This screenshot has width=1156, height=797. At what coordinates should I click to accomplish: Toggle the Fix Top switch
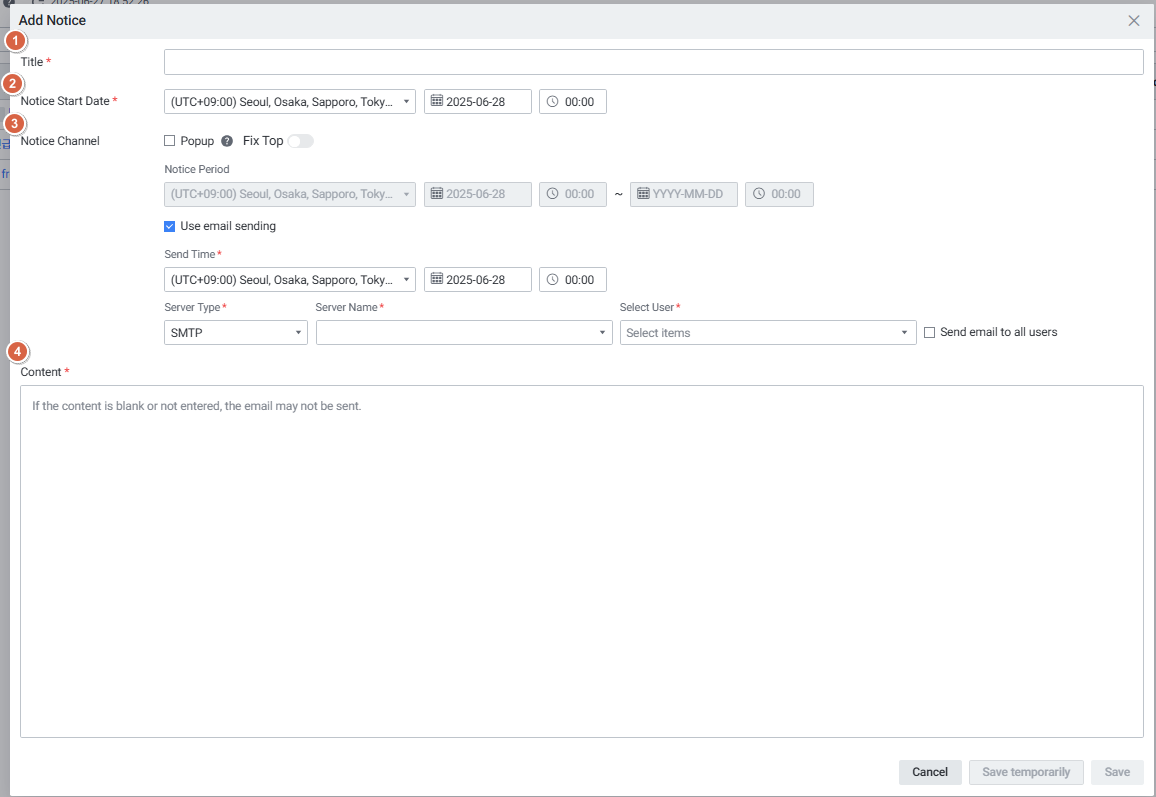(x=300, y=141)
